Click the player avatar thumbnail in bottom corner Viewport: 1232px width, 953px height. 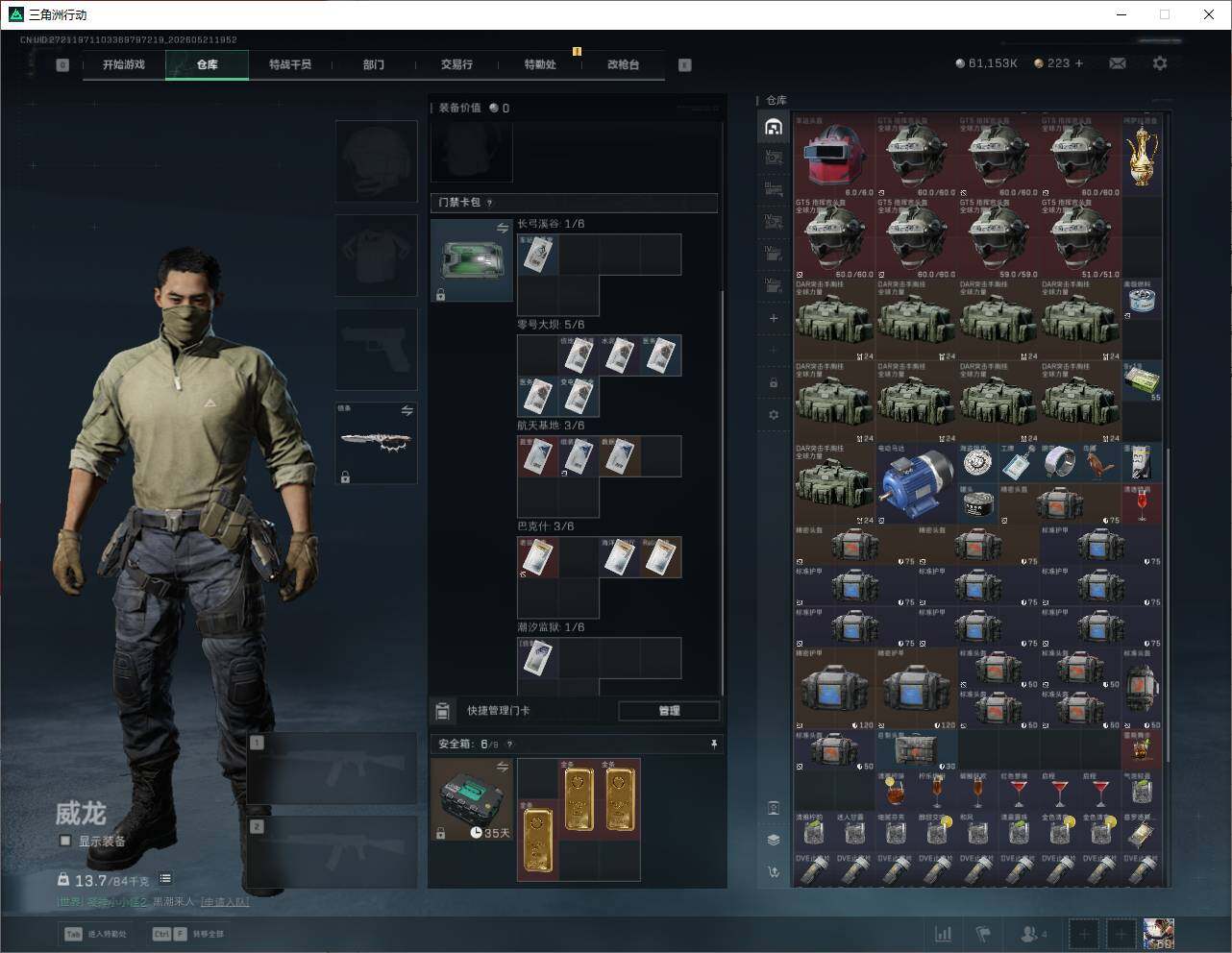click(1159, 934)
